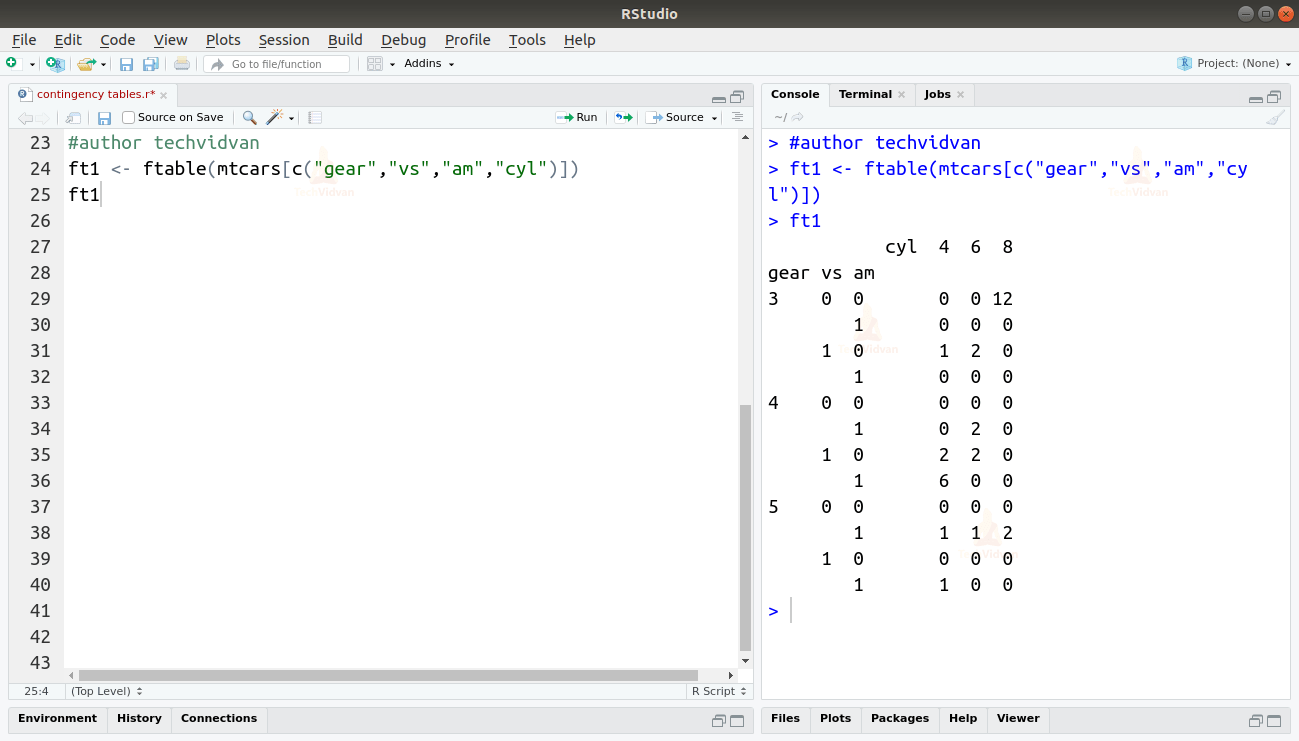Save all open documents icon

coord(151,63)
